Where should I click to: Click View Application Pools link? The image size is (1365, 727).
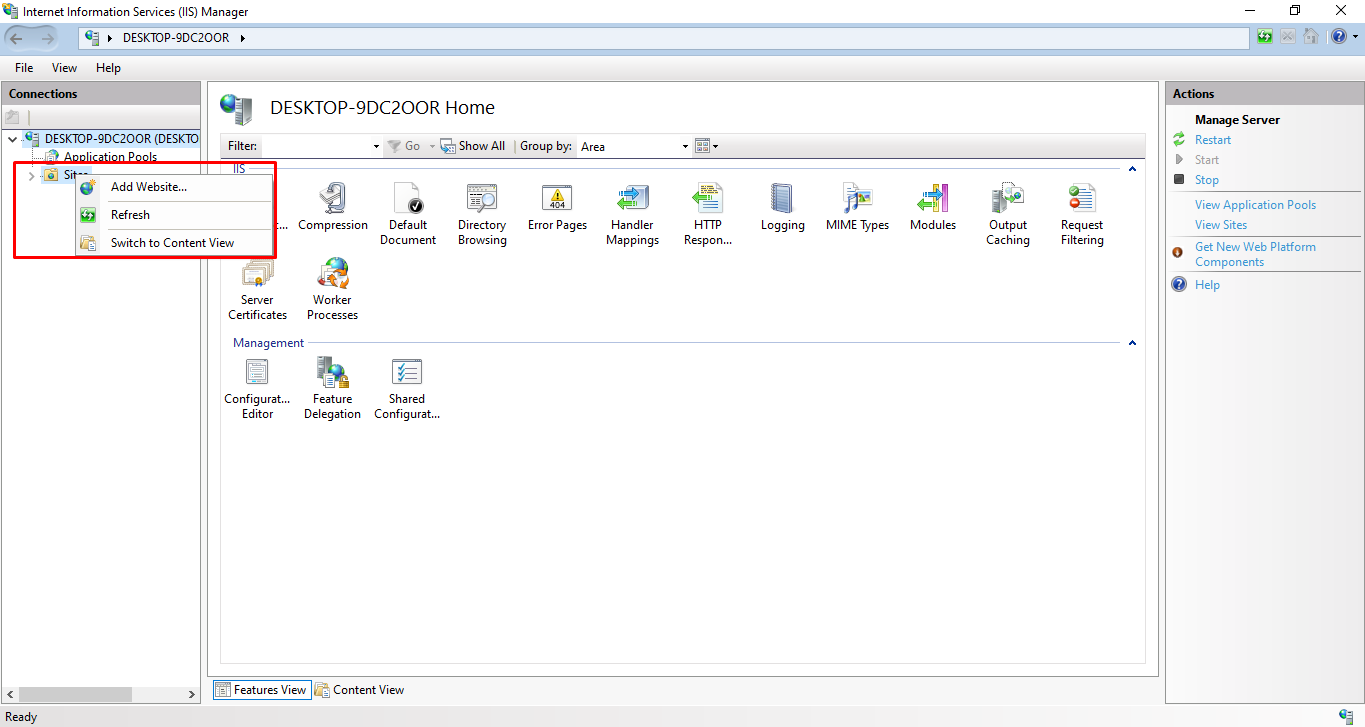[1255, 205]
